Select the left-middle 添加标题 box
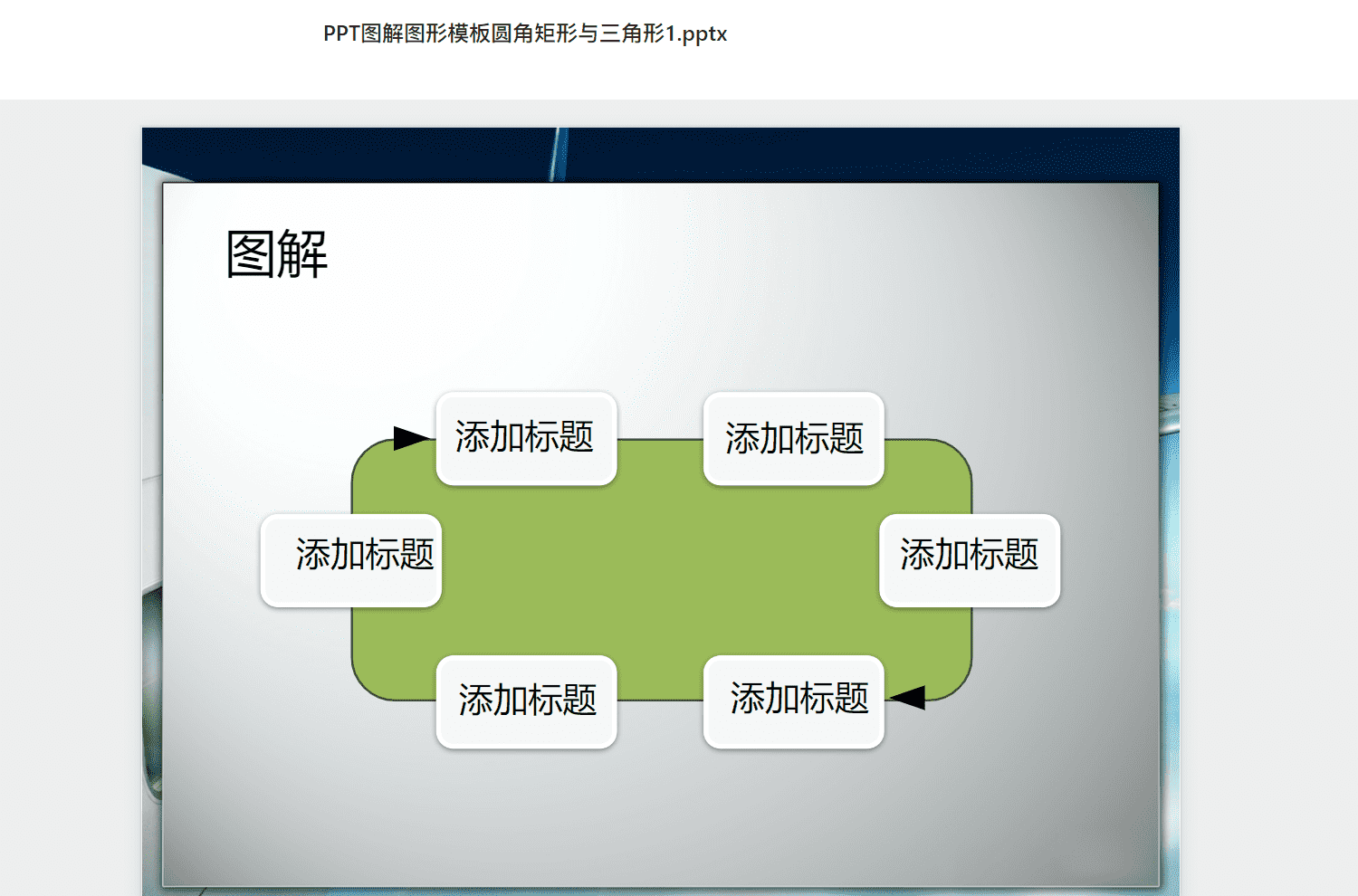 pyautogui.click(x=351, y=560)
